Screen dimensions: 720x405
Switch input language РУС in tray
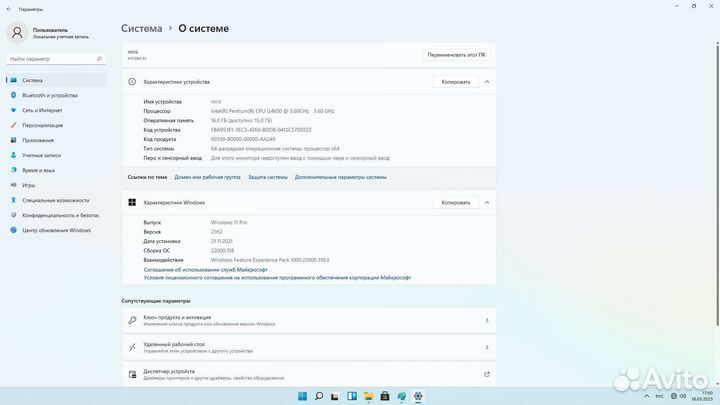click(x=659, y=396)
